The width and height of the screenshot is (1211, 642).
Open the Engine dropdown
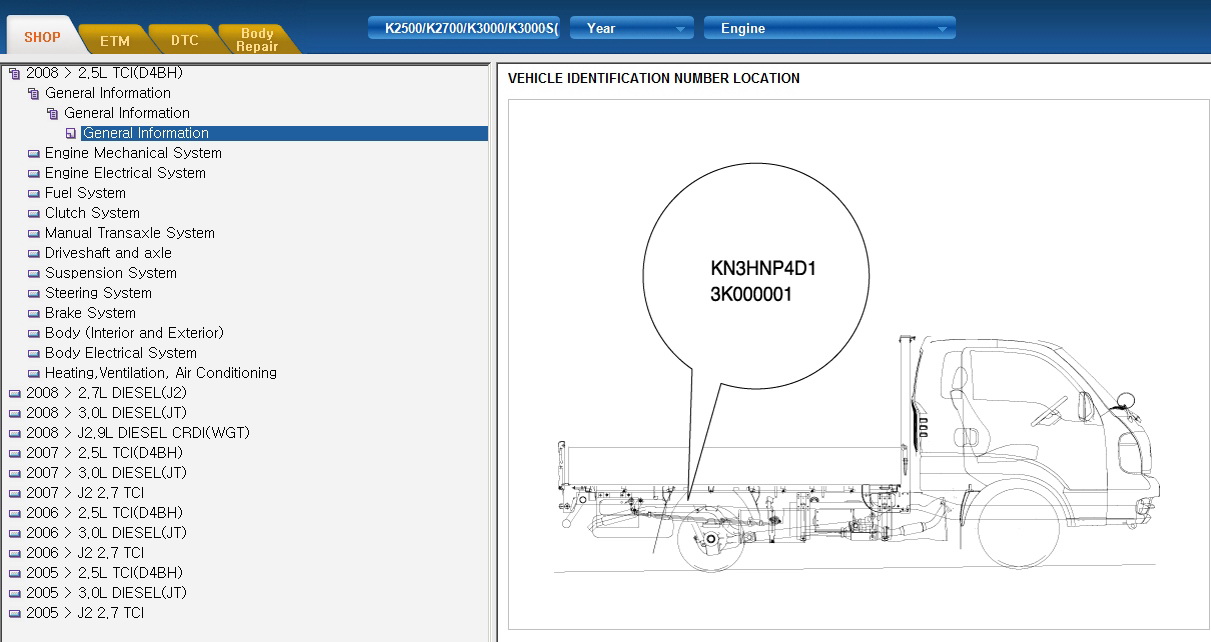pyautogui.click(x=829, y=28)
